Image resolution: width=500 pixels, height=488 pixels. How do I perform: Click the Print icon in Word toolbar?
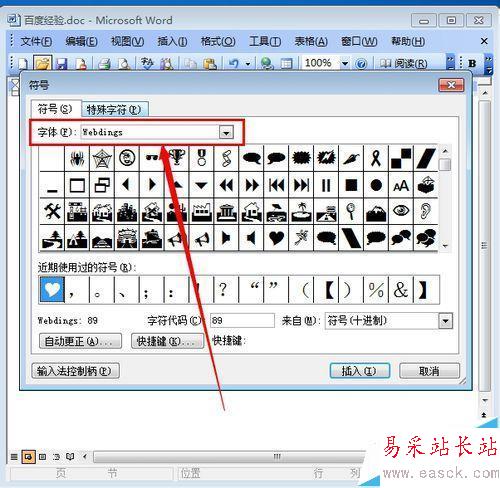[104, 63]
